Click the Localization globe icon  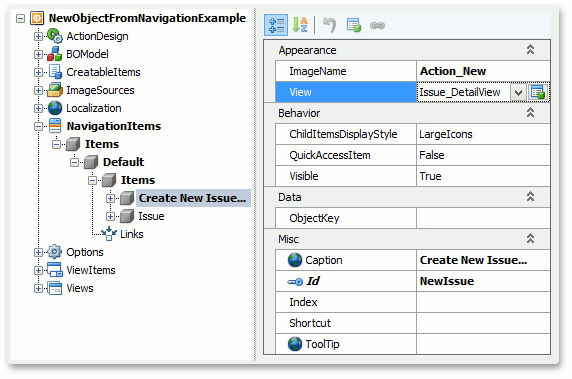[x=55, y=108]
